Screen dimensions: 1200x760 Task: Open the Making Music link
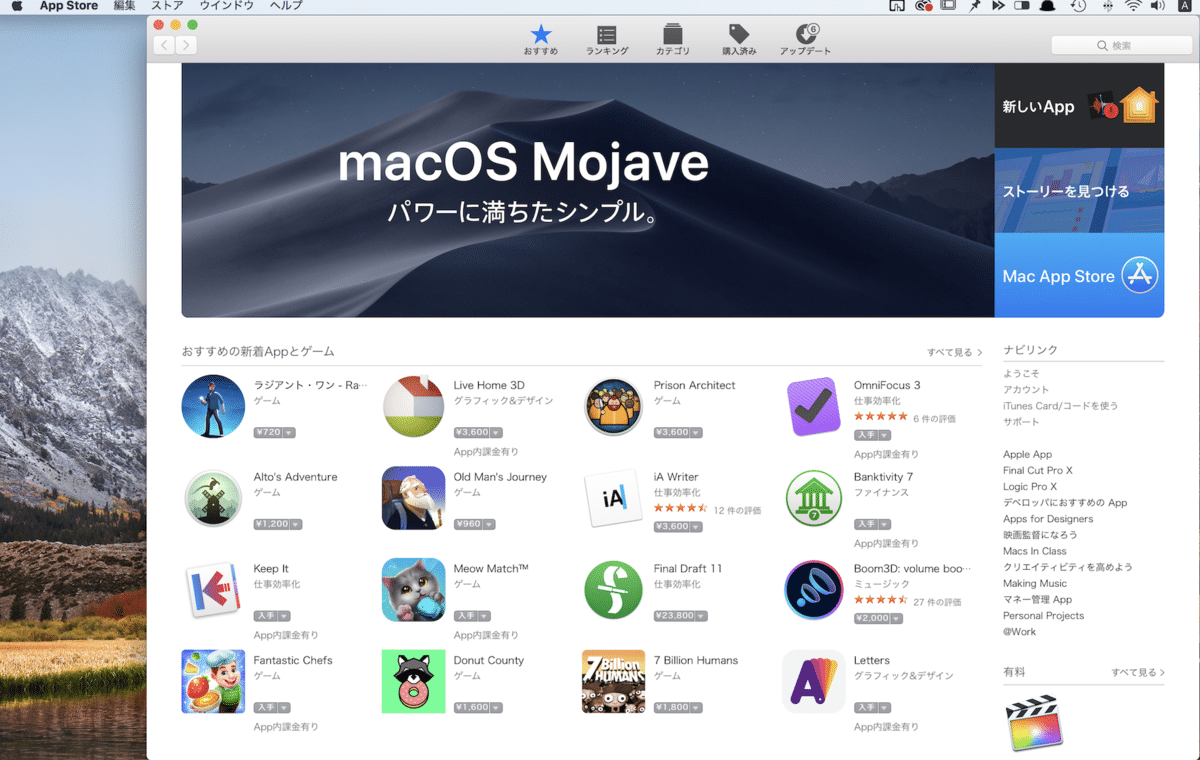coord(1035,583)
